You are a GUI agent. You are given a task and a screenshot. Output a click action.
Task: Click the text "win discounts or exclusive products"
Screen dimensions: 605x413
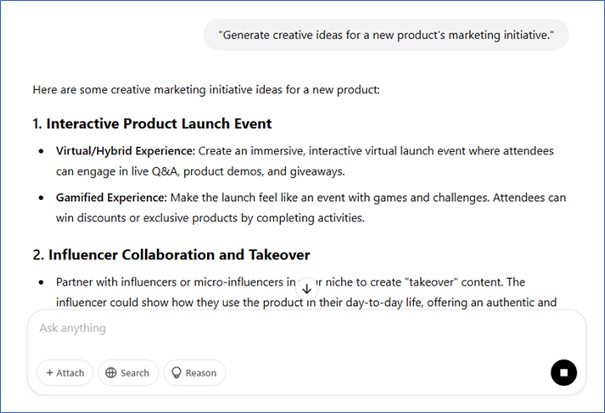tap(147, 217)
